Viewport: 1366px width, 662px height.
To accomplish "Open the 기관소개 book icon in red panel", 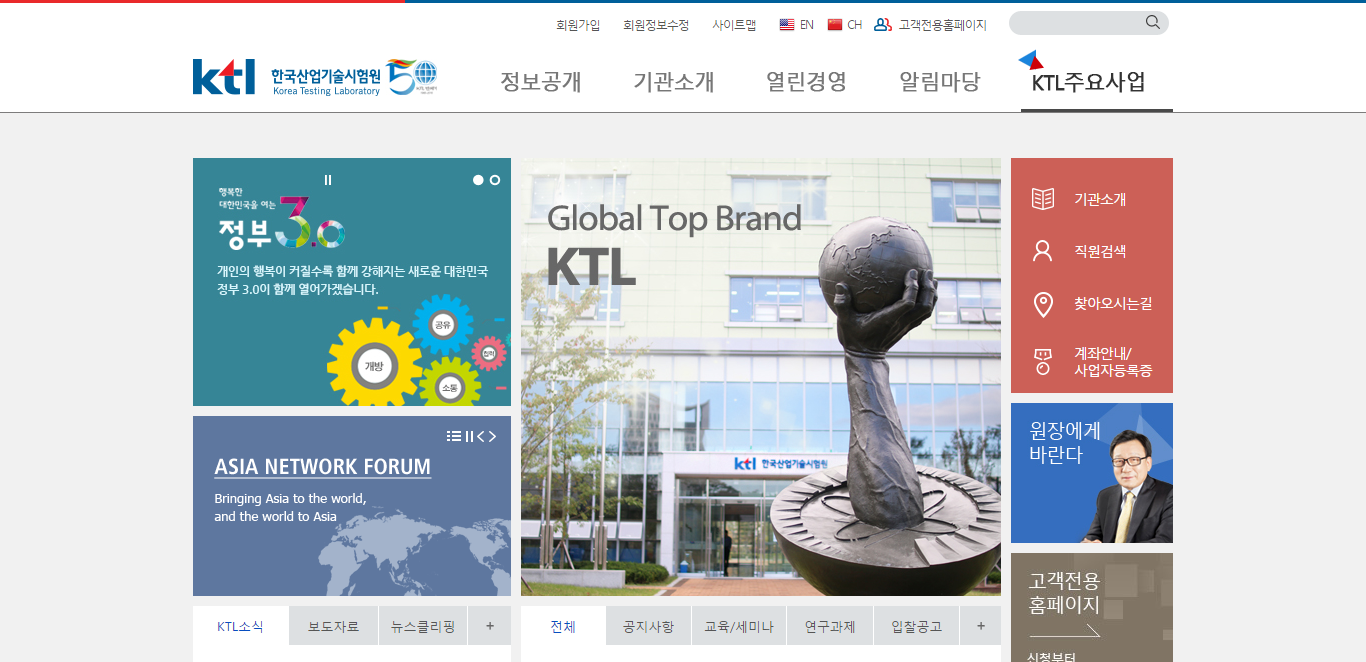I will pos(1043,199).
